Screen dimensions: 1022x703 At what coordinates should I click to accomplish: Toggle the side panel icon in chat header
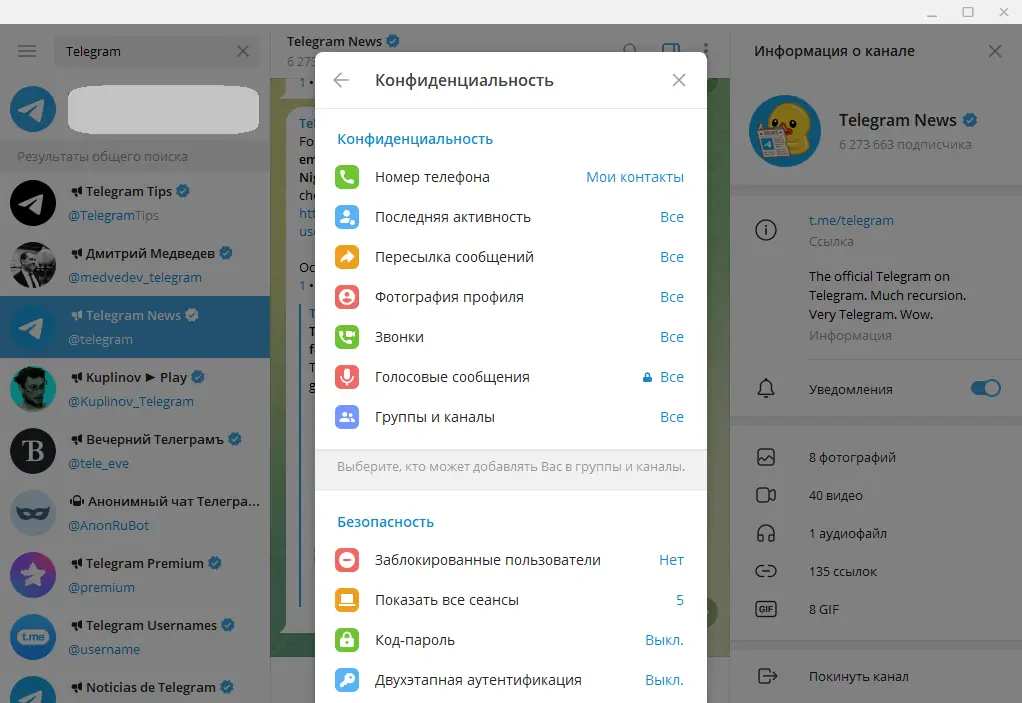point(671,50)
